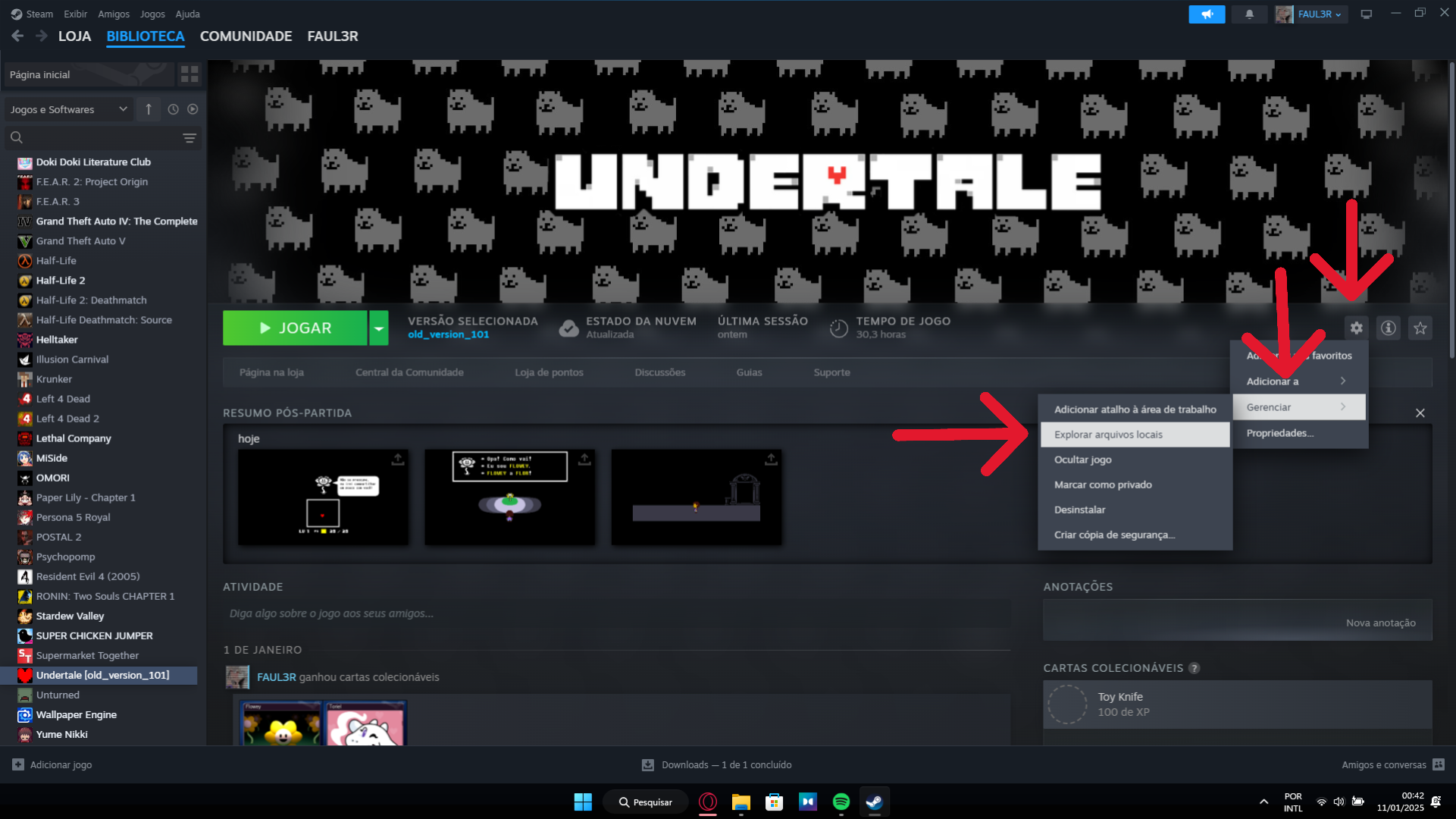Open the Exibir menu
The image size is (1456, 819).
[x=75, y=14]
